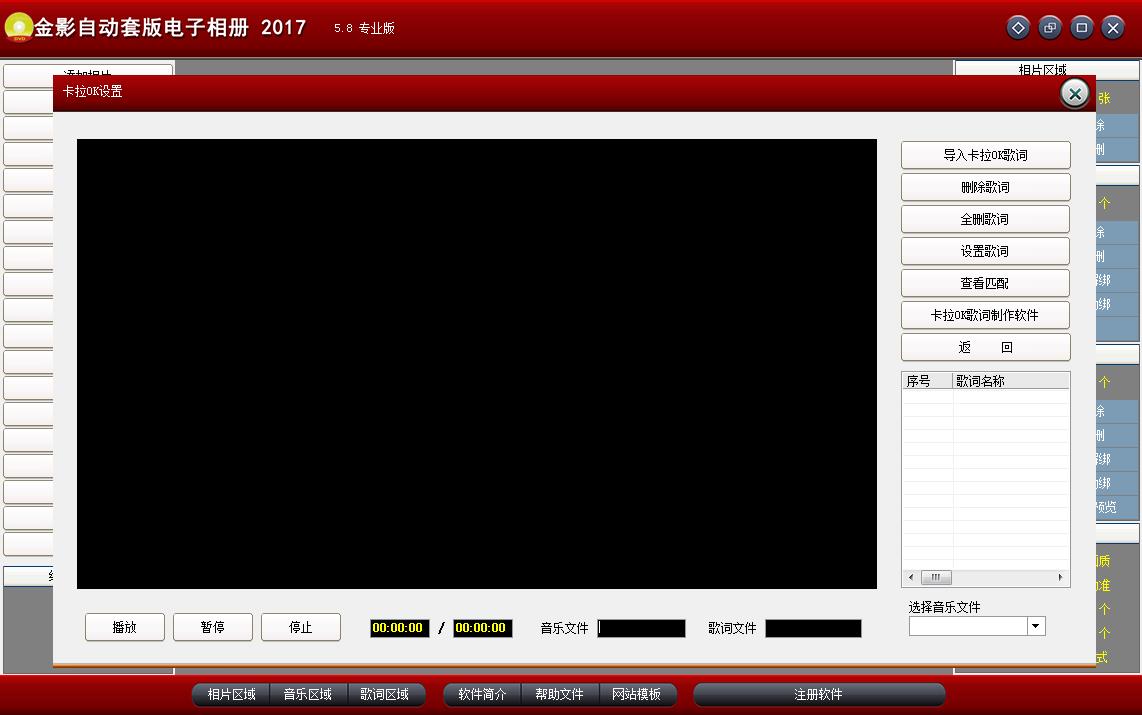Image resolution: width=1142 pixels, height=715 pixels.
Task: Click the 歌词文件 input field
Action: 814,628
